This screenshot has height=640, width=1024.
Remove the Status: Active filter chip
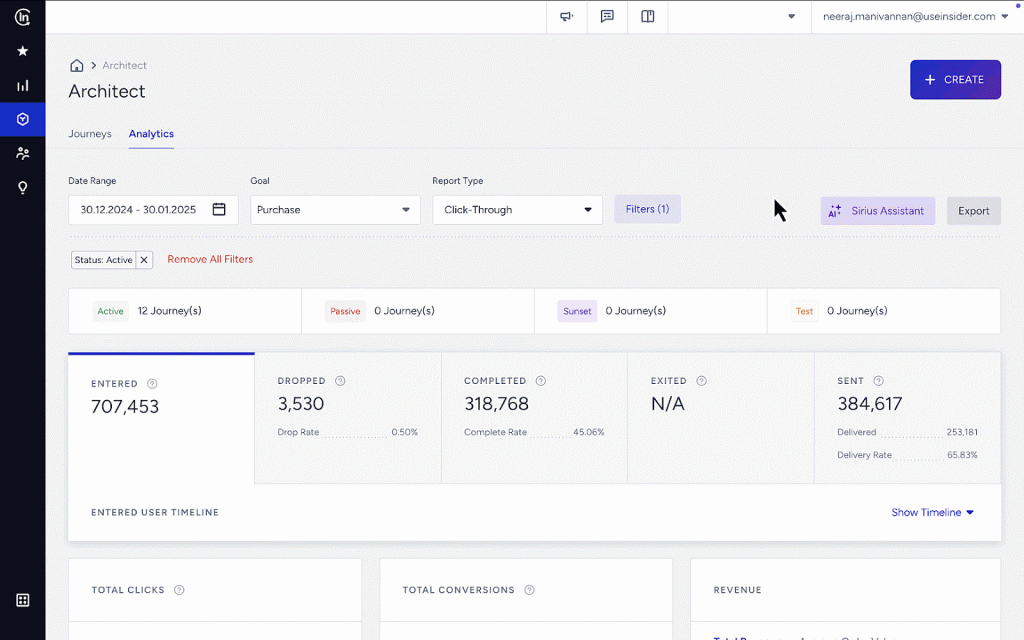[x=144, y=260]
